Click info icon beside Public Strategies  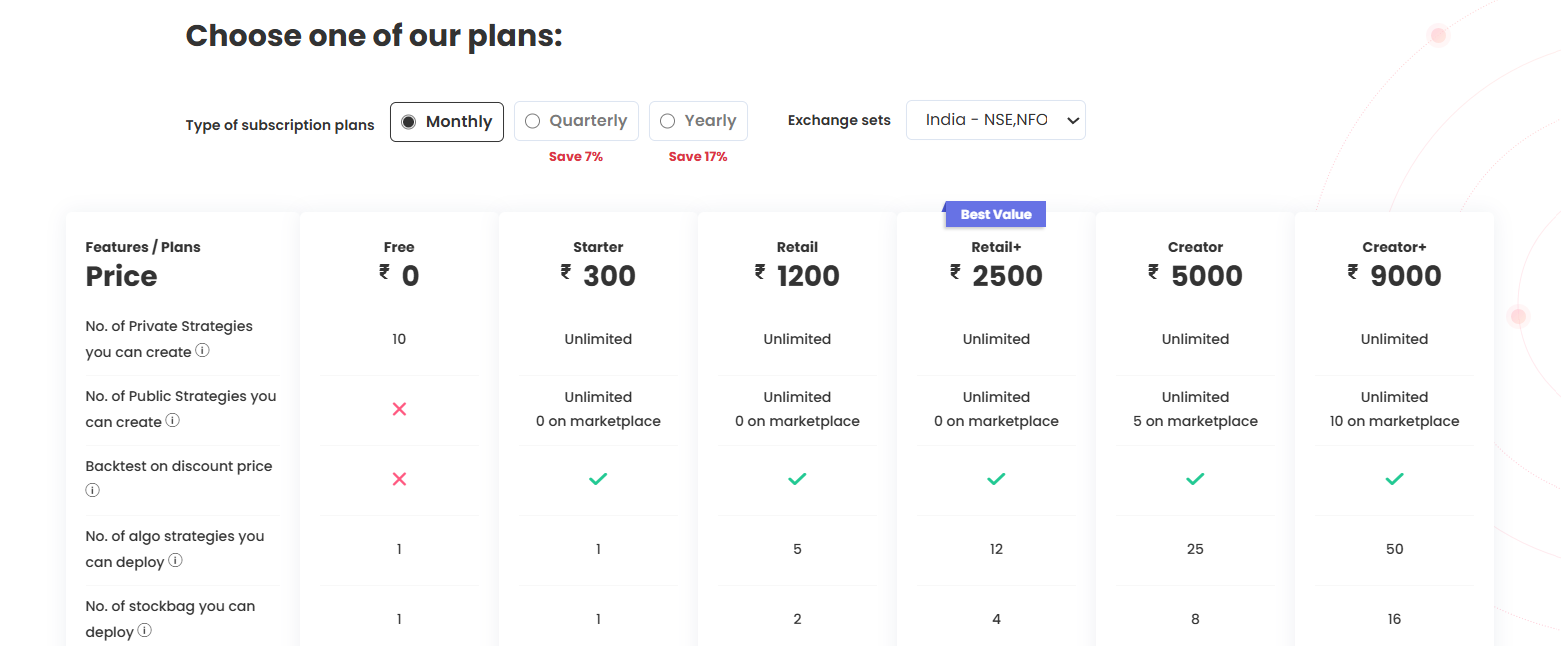pos(172,421)
